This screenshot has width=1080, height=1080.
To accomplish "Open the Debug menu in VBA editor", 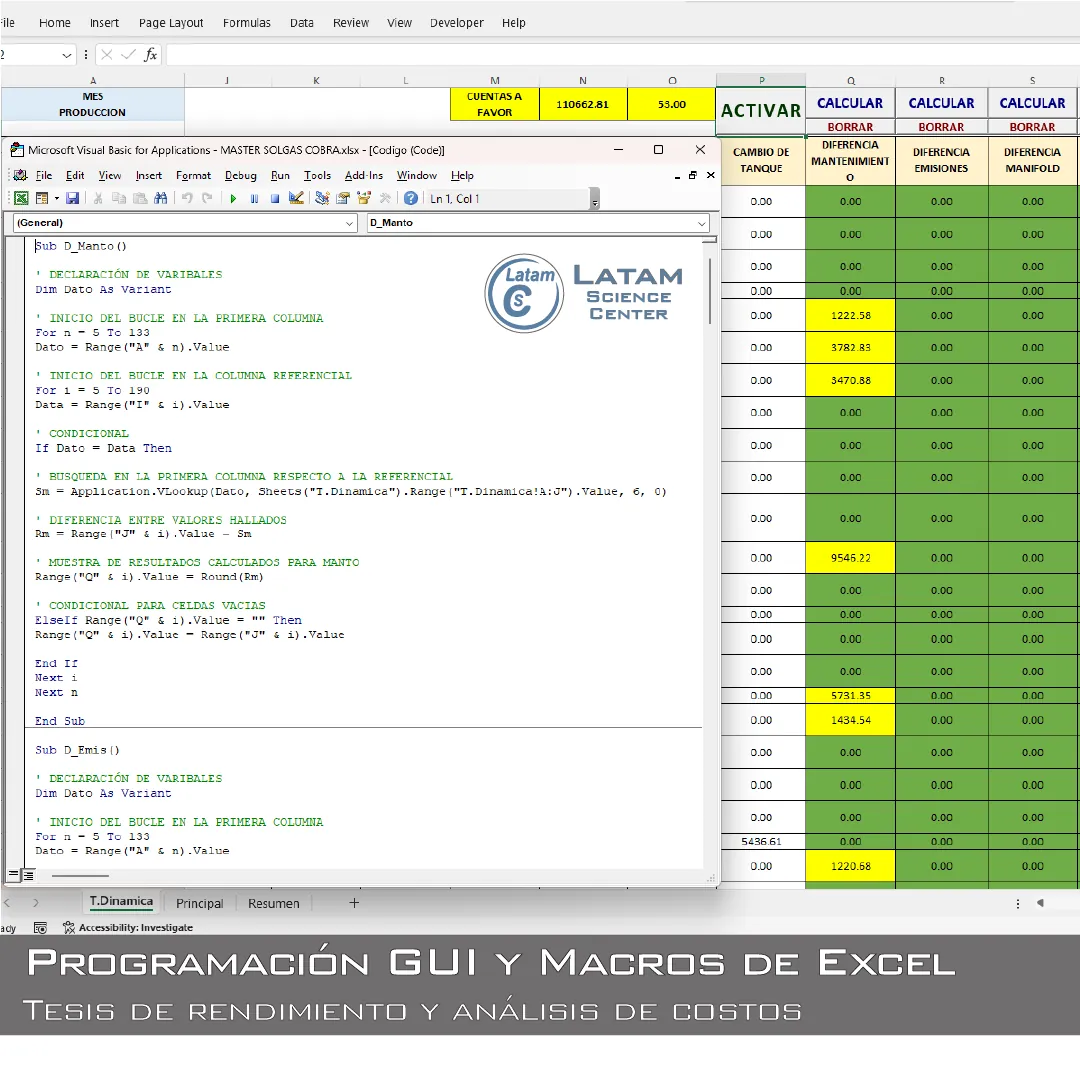I will click(240, 175).
